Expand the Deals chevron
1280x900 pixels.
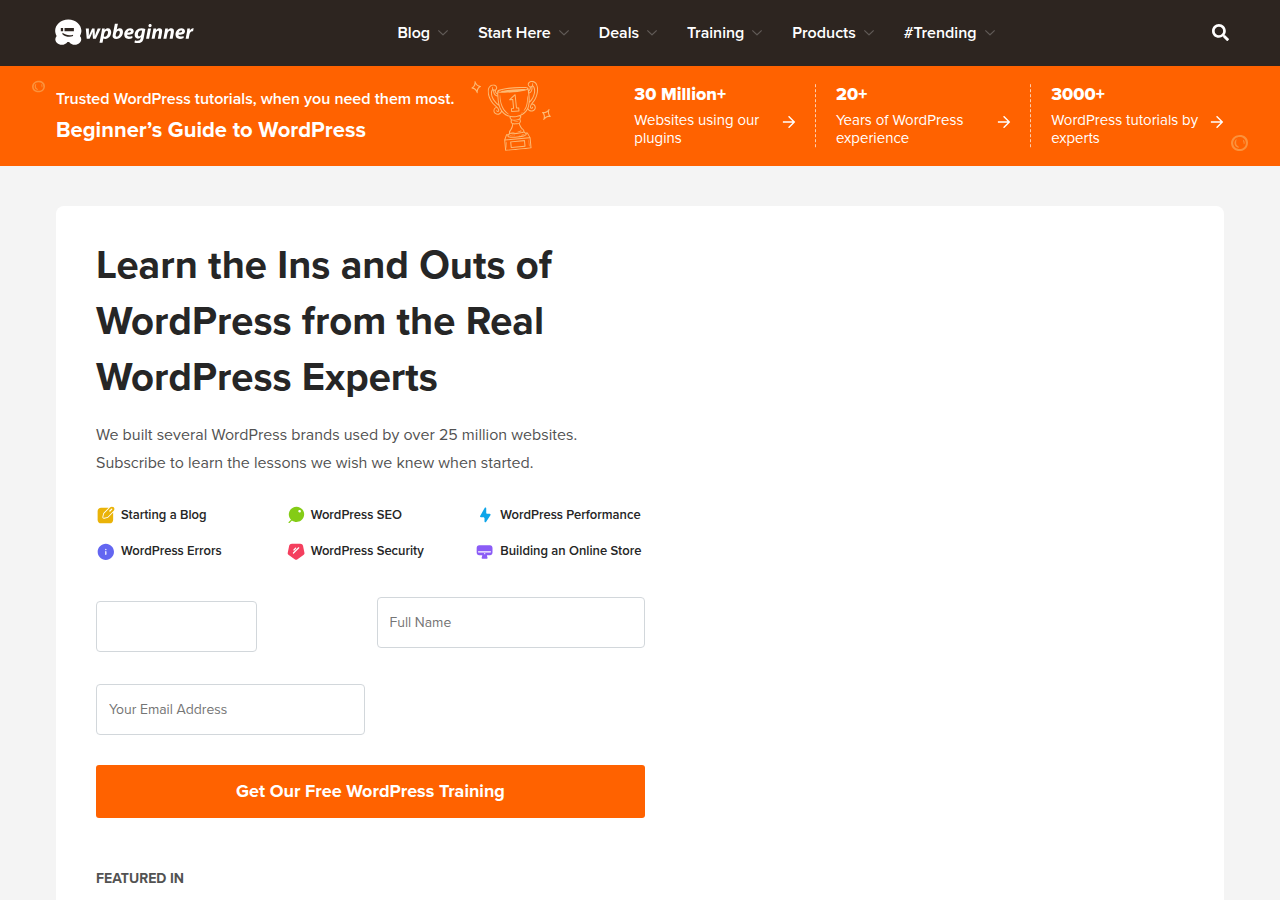(652, 33)
